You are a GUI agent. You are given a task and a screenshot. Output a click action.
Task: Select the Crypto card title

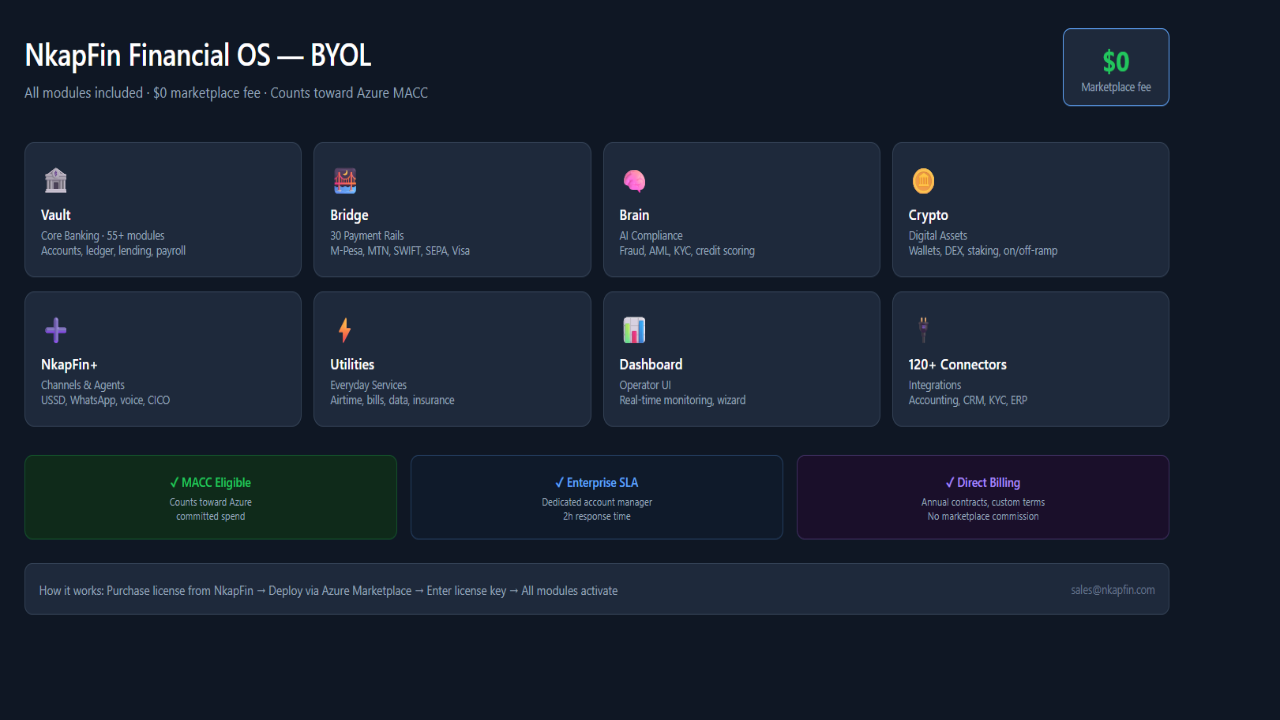[928, 215]
